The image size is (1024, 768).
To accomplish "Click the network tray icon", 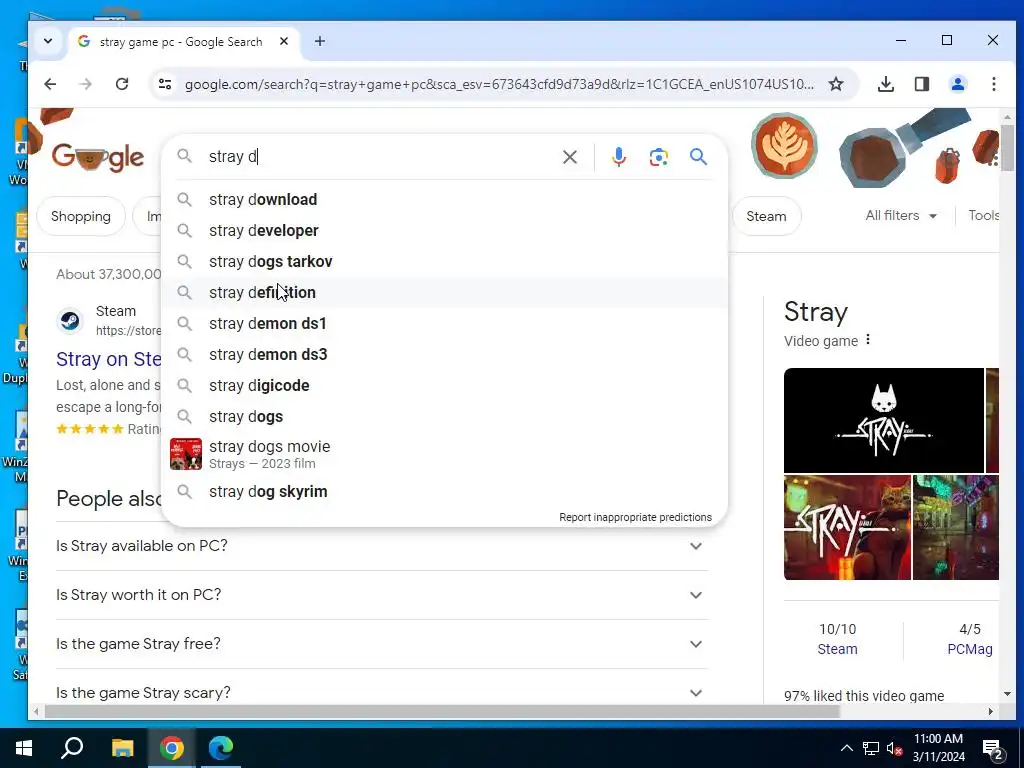I will (871, 748).
